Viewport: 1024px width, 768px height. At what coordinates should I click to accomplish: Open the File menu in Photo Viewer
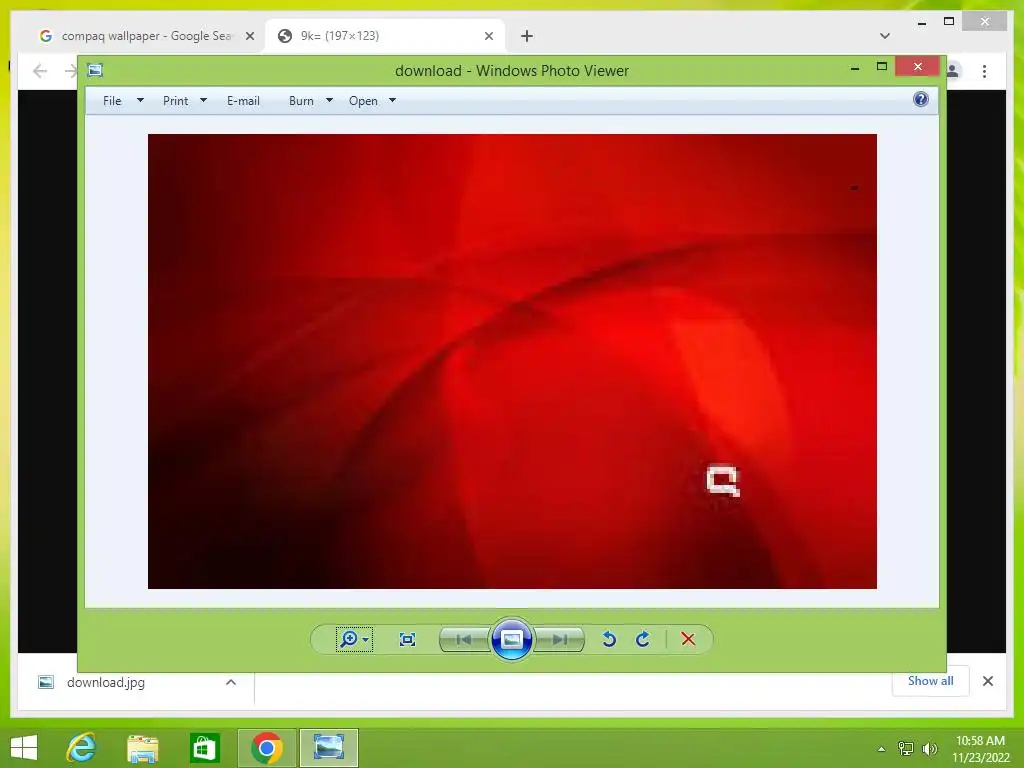pyautogui.click(x=112, y=101)
